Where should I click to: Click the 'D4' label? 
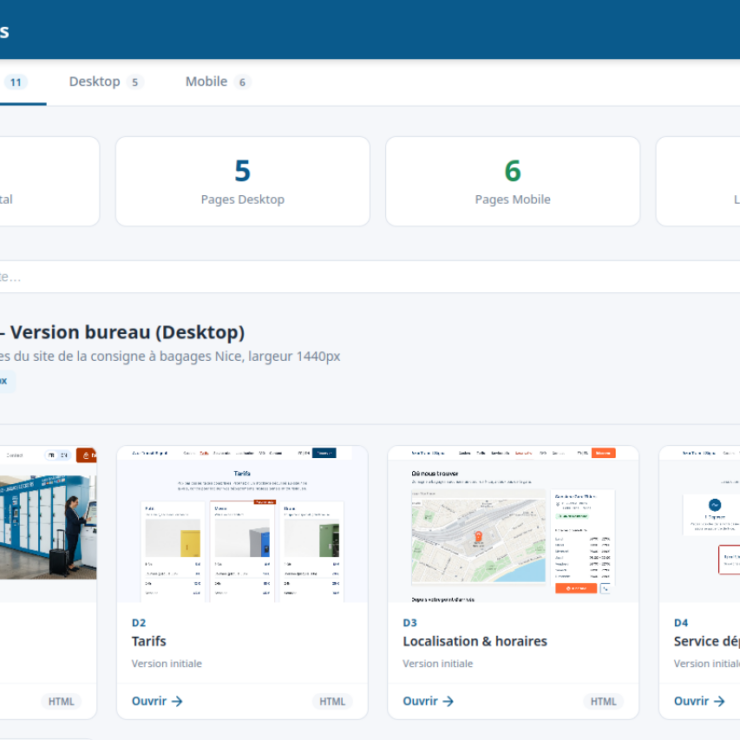coord(681,622)
